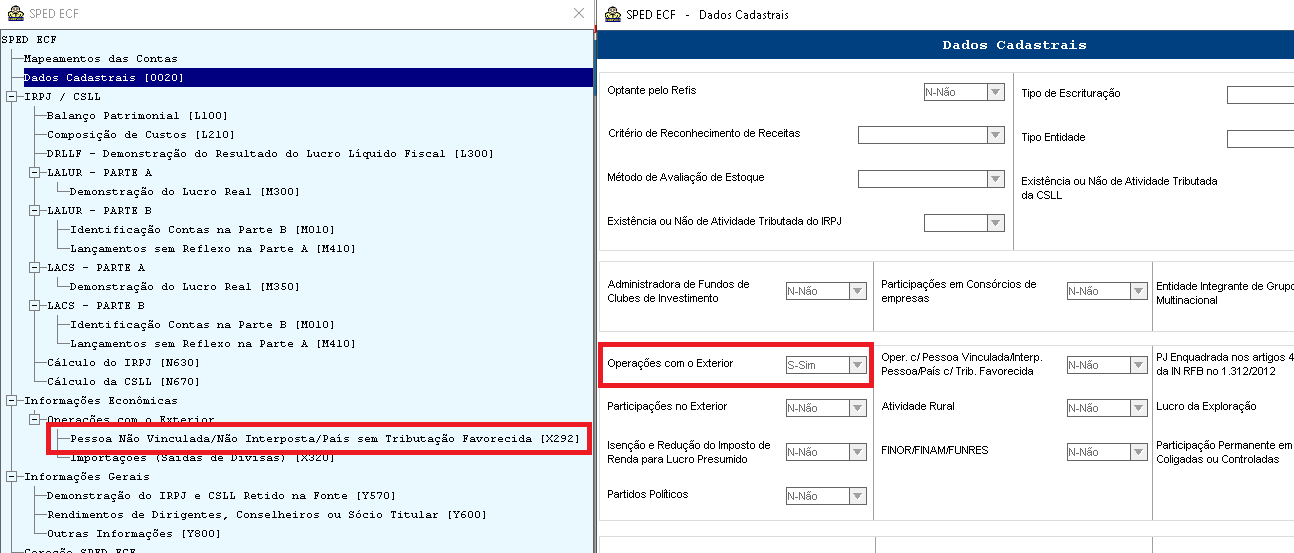Open Pessoa Não Vinculada [X292] item
This screenshot has height=553, width=1294.
click(324, 439)
